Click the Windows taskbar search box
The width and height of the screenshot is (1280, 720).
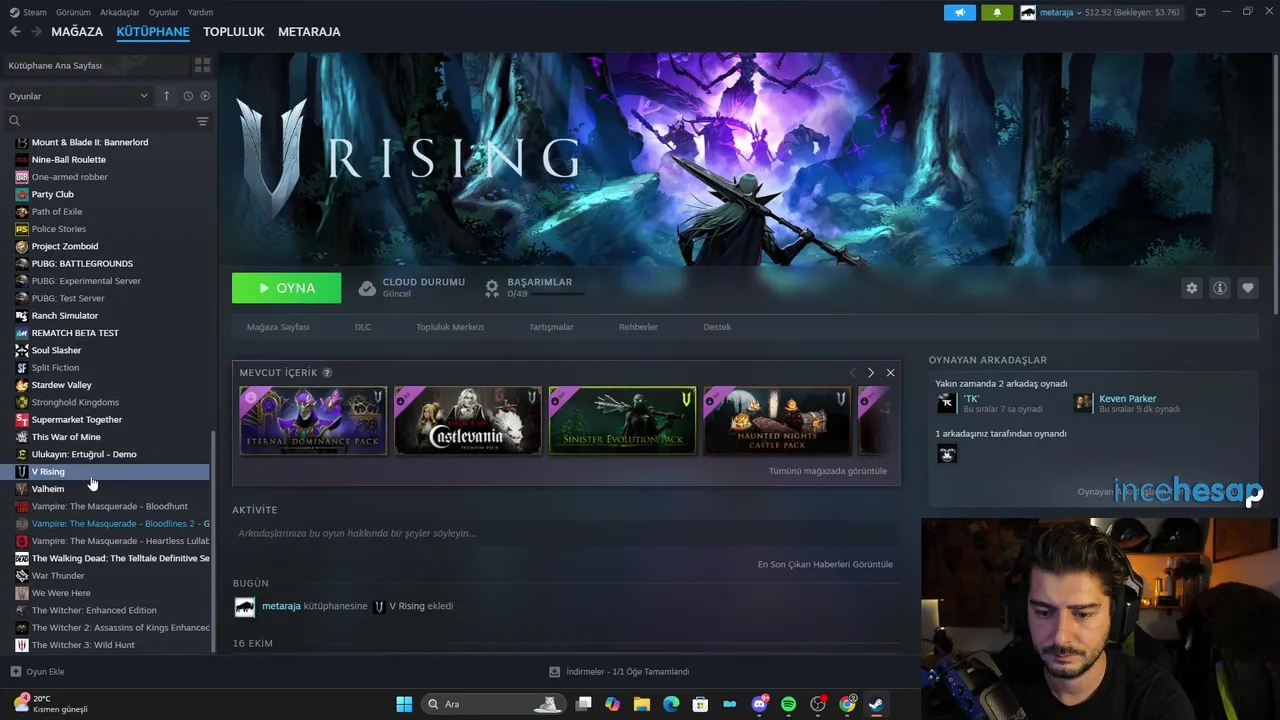[493, 704]
